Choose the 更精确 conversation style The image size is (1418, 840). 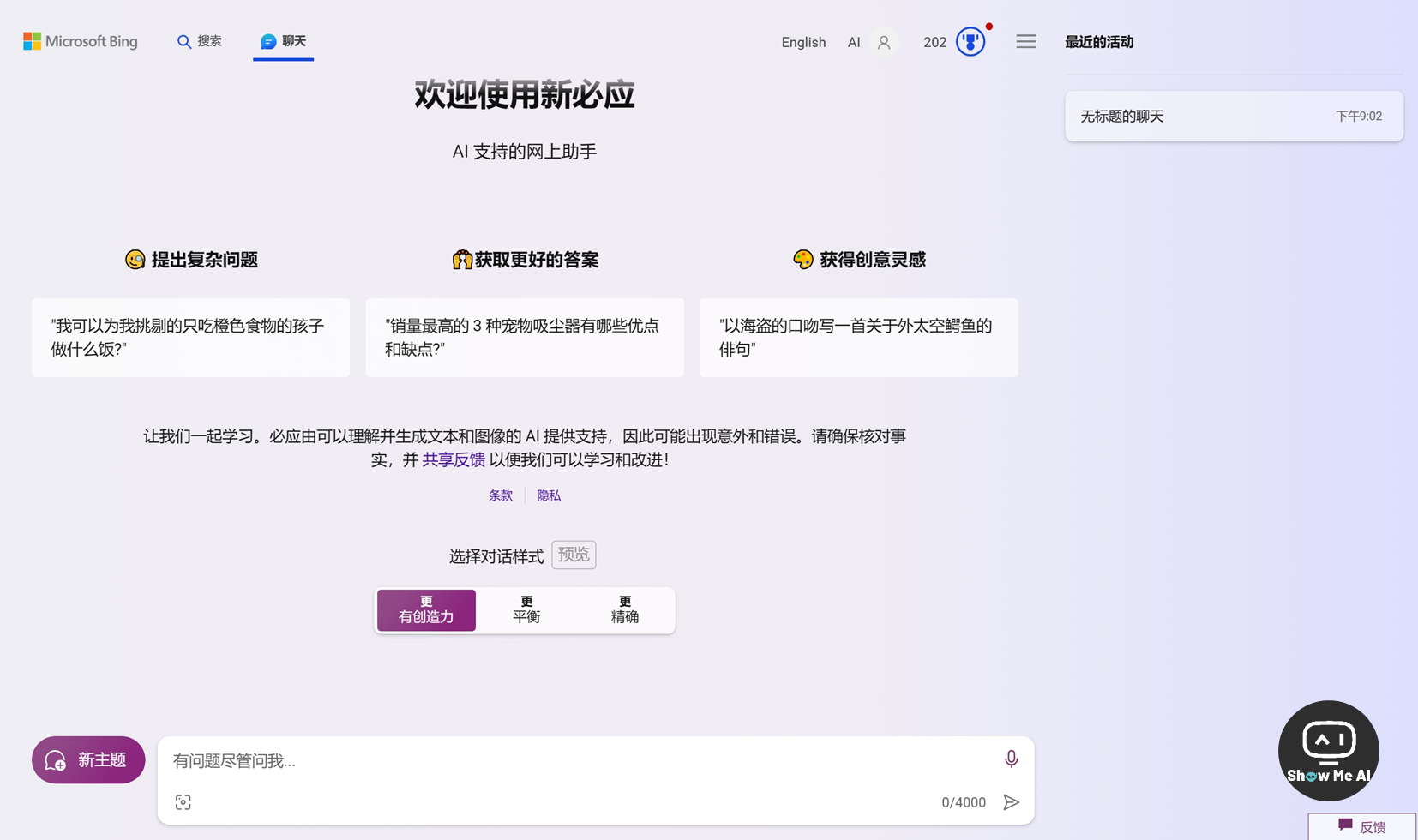(624, 609)
